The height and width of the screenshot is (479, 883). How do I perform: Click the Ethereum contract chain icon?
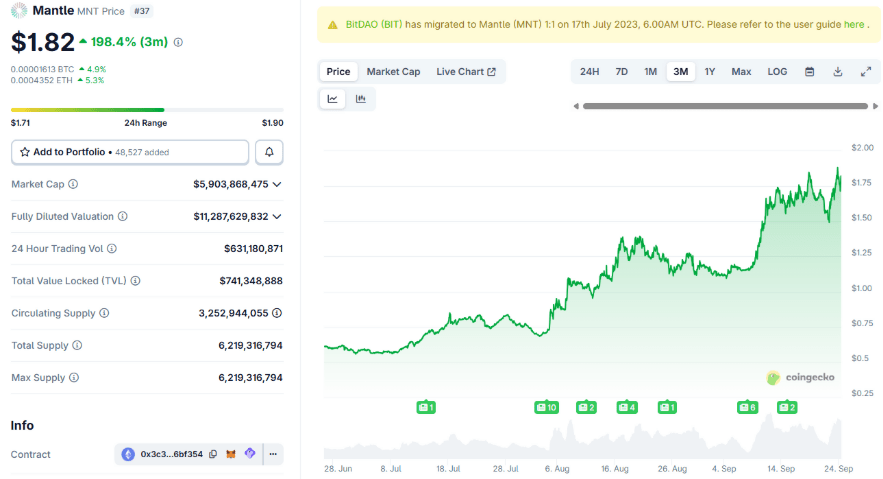[x=128, y=454]
